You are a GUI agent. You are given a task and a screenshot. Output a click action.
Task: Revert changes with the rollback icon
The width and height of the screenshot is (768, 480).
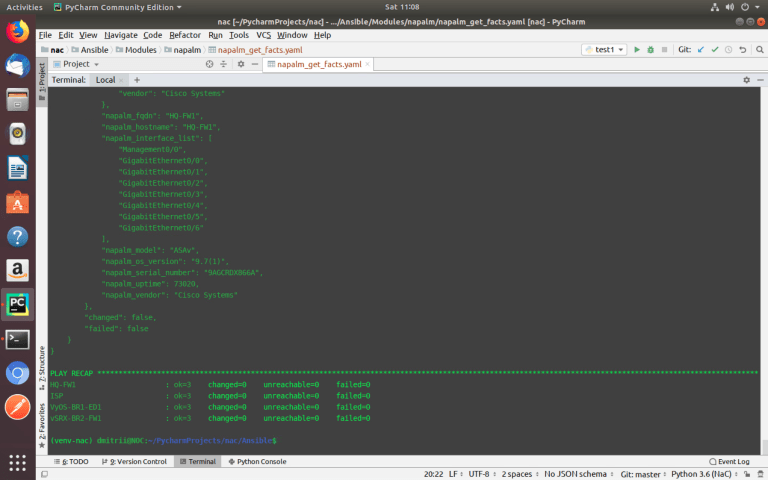click(x=742, y=49)
